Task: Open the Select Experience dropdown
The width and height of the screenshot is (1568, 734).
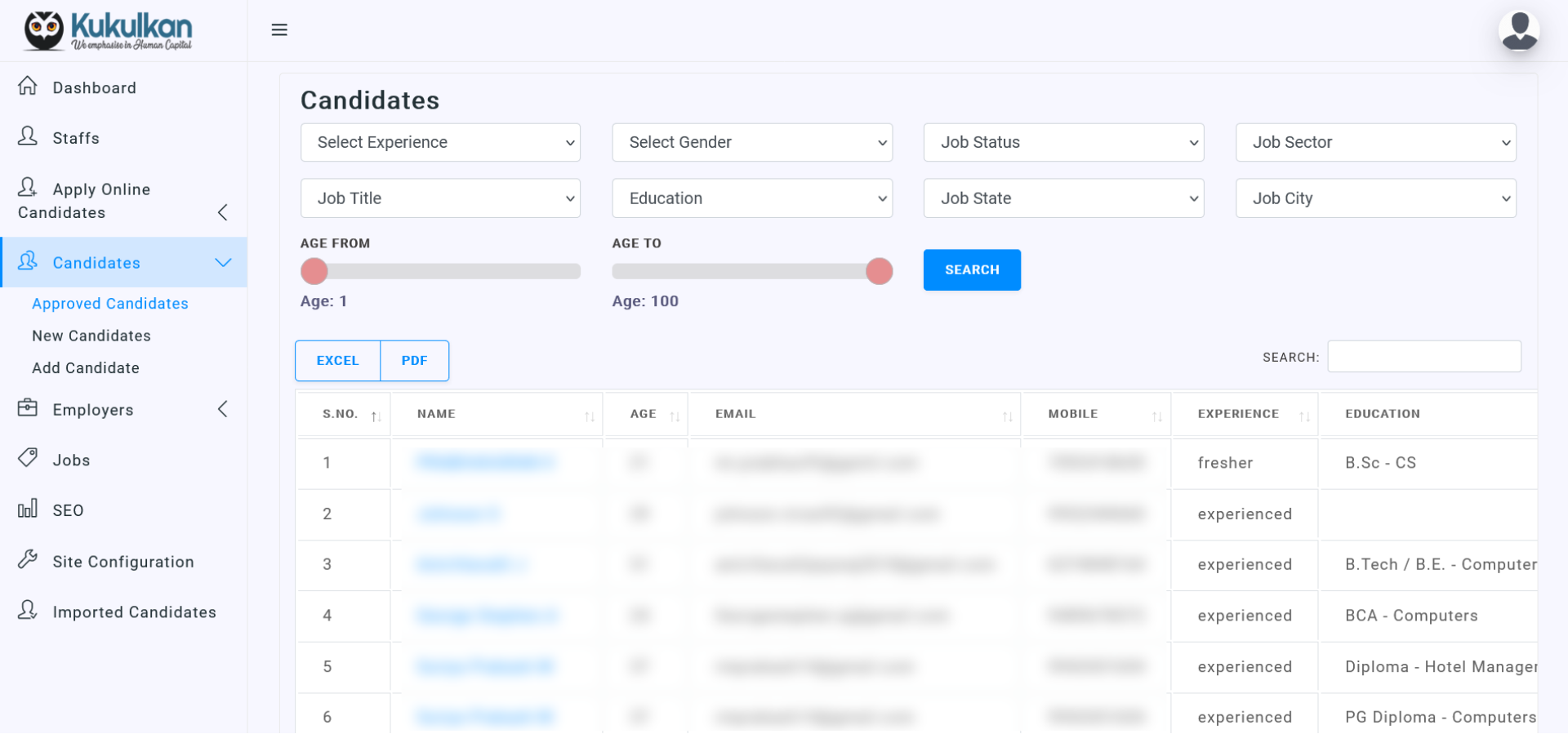Action: click(x=440, y=143)
